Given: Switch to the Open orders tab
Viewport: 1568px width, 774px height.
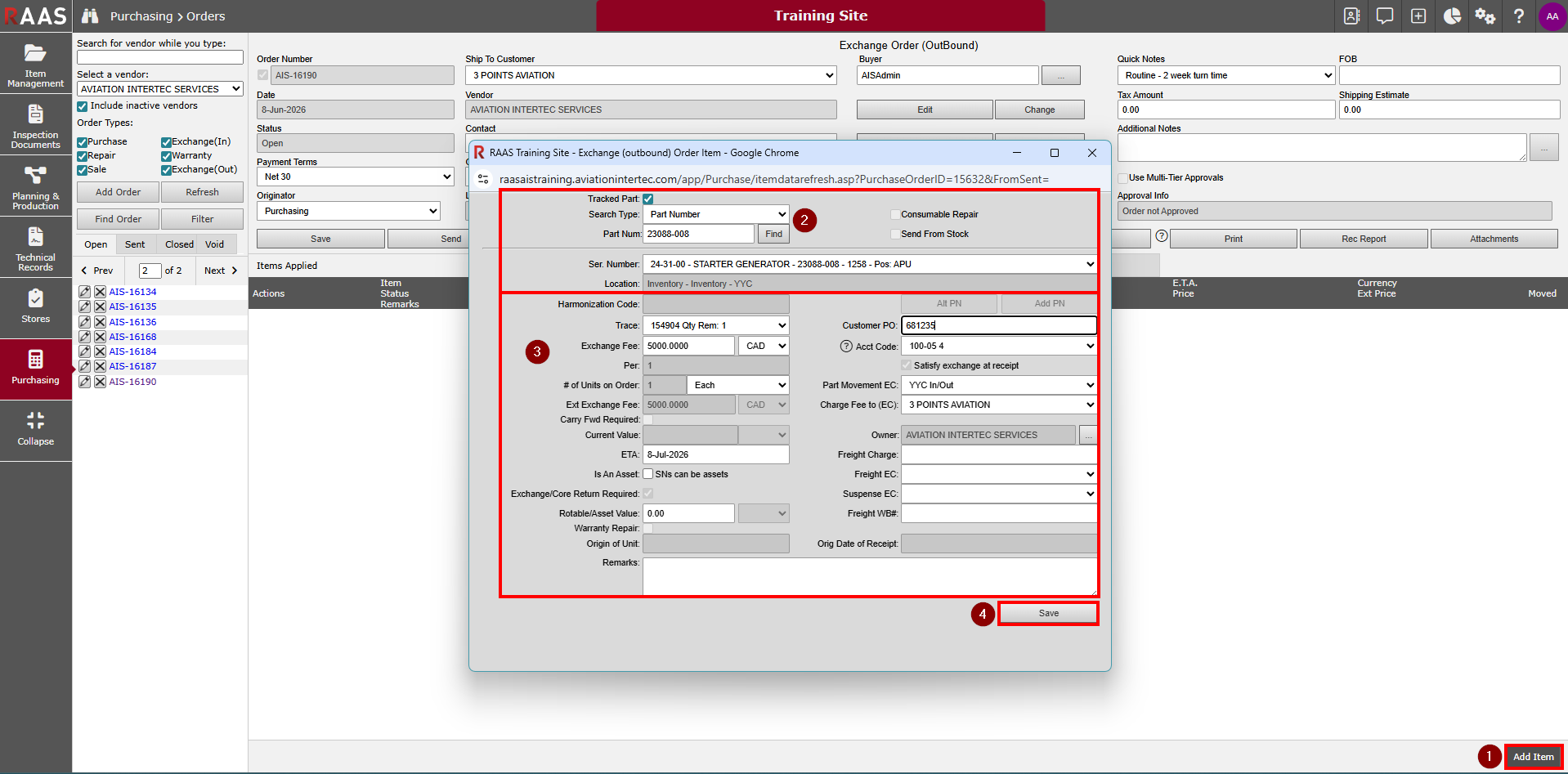Looking at the screenshot, I should (96, 244).
